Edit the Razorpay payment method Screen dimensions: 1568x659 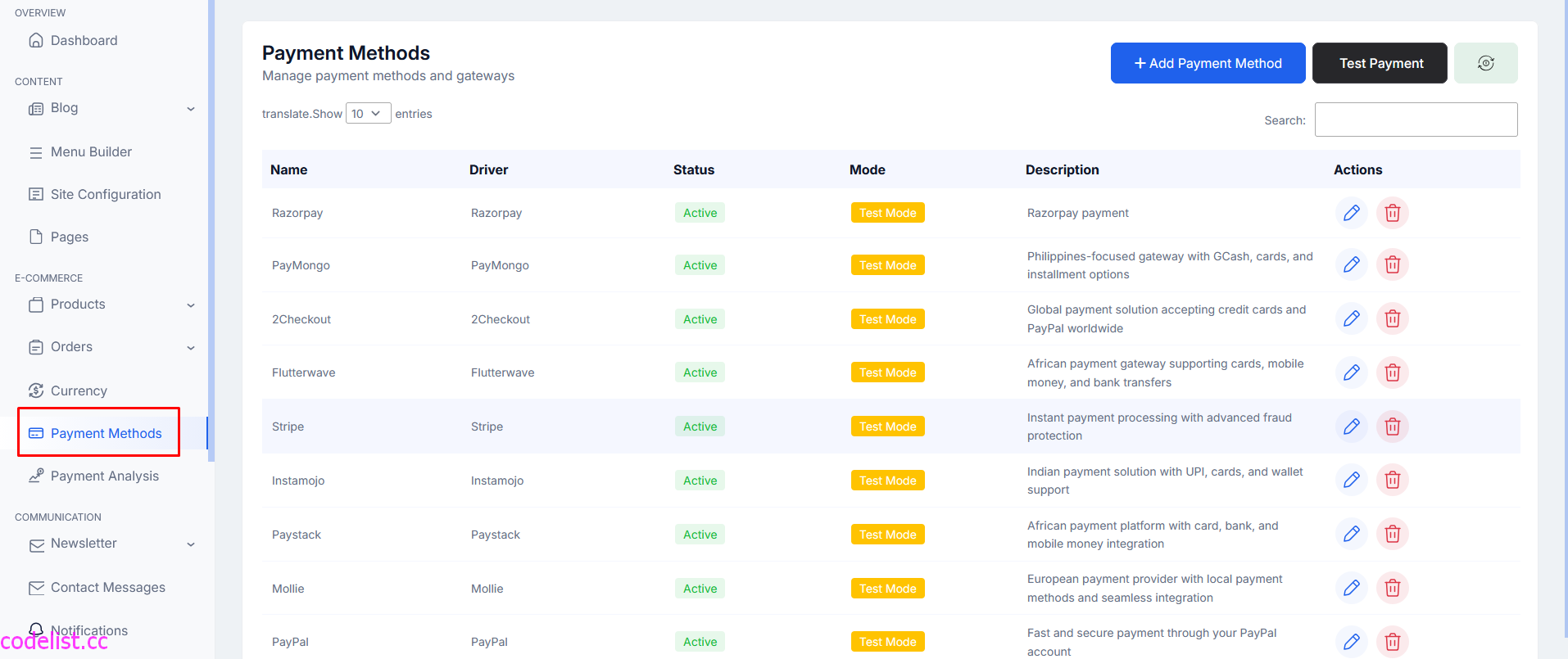[x=1352, y=213]
